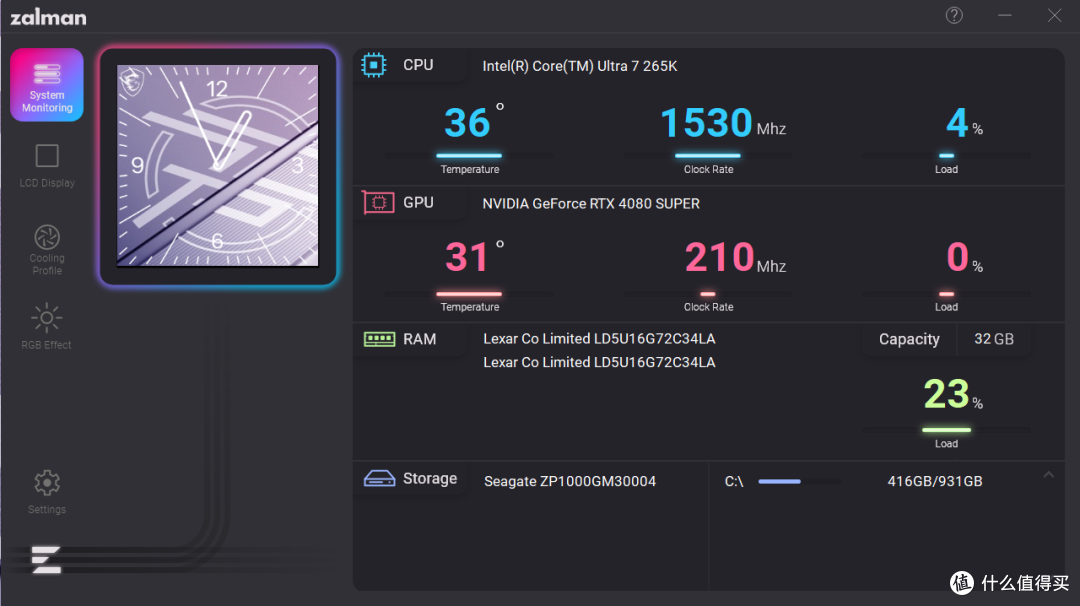Viewport: 1080px width, 606px height.
Task: Click the second Lexar Co Limited RAM entry
Action: [x=599, y=362]
